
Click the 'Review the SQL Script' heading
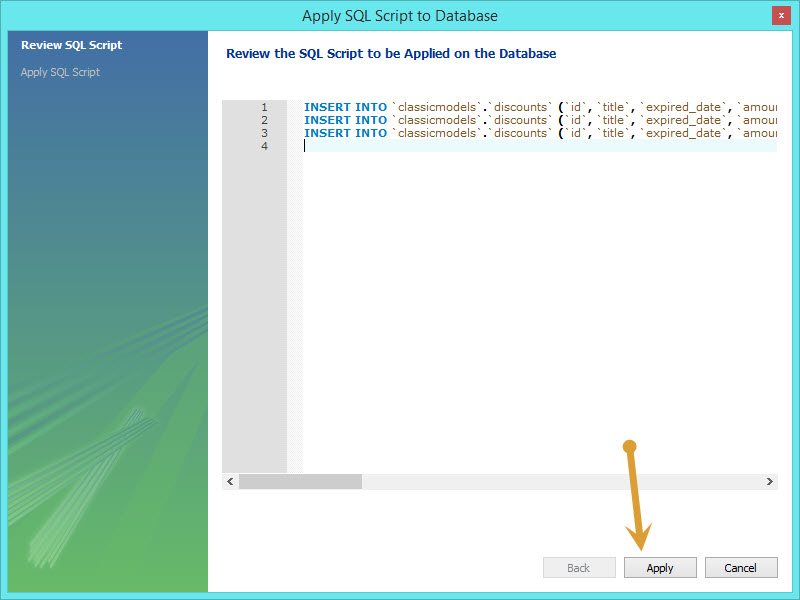point(391,54)
